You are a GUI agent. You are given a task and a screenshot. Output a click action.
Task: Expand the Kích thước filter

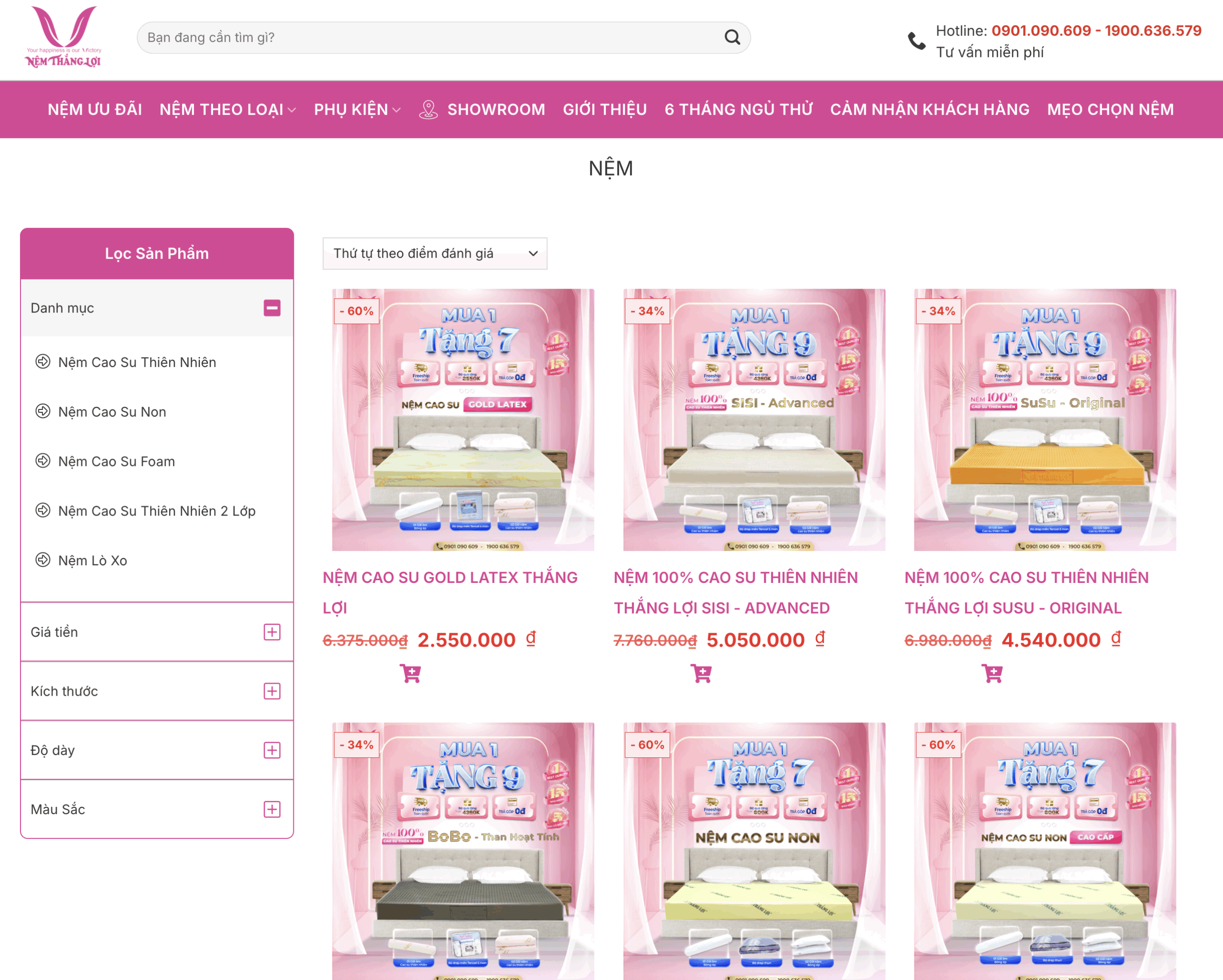(x=272, y=691)
